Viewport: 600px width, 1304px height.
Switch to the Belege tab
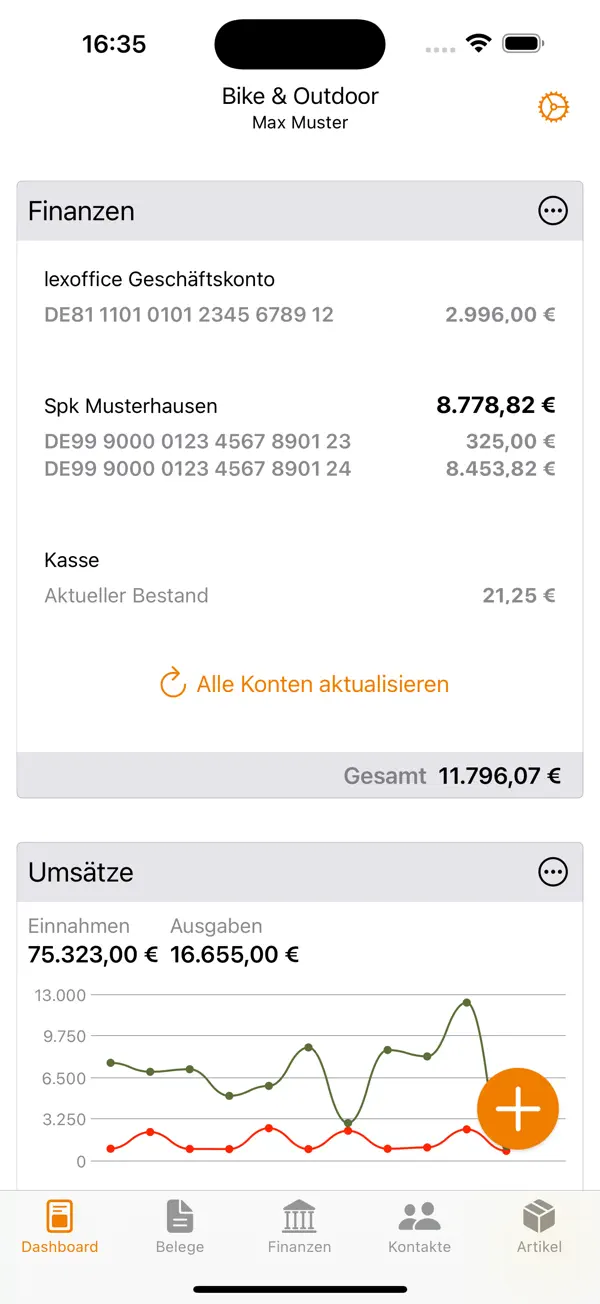coord(179,1225)
